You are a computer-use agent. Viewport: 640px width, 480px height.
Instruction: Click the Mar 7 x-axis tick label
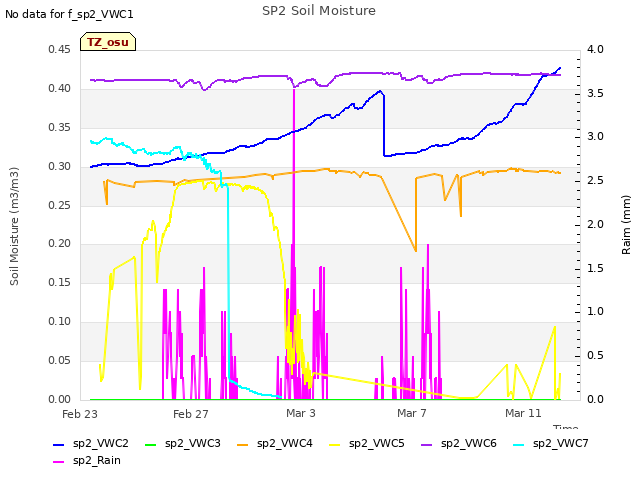[x=412, y=413]
